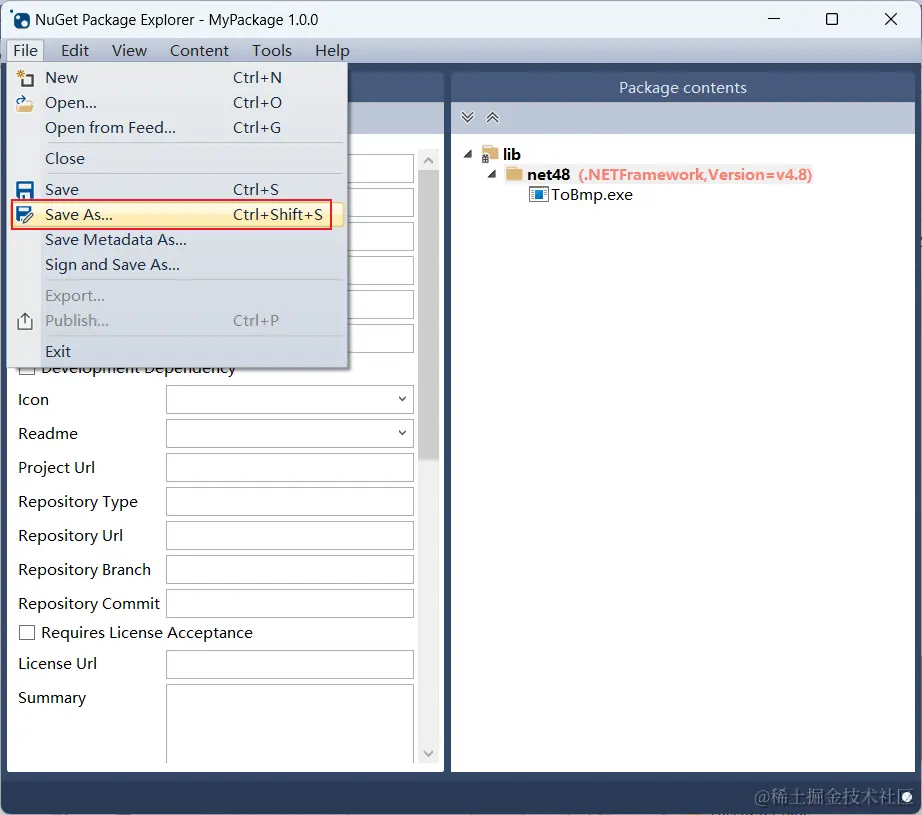Click the New package icon in File menu
Screen dimensions: 922x815
(25, 78)
